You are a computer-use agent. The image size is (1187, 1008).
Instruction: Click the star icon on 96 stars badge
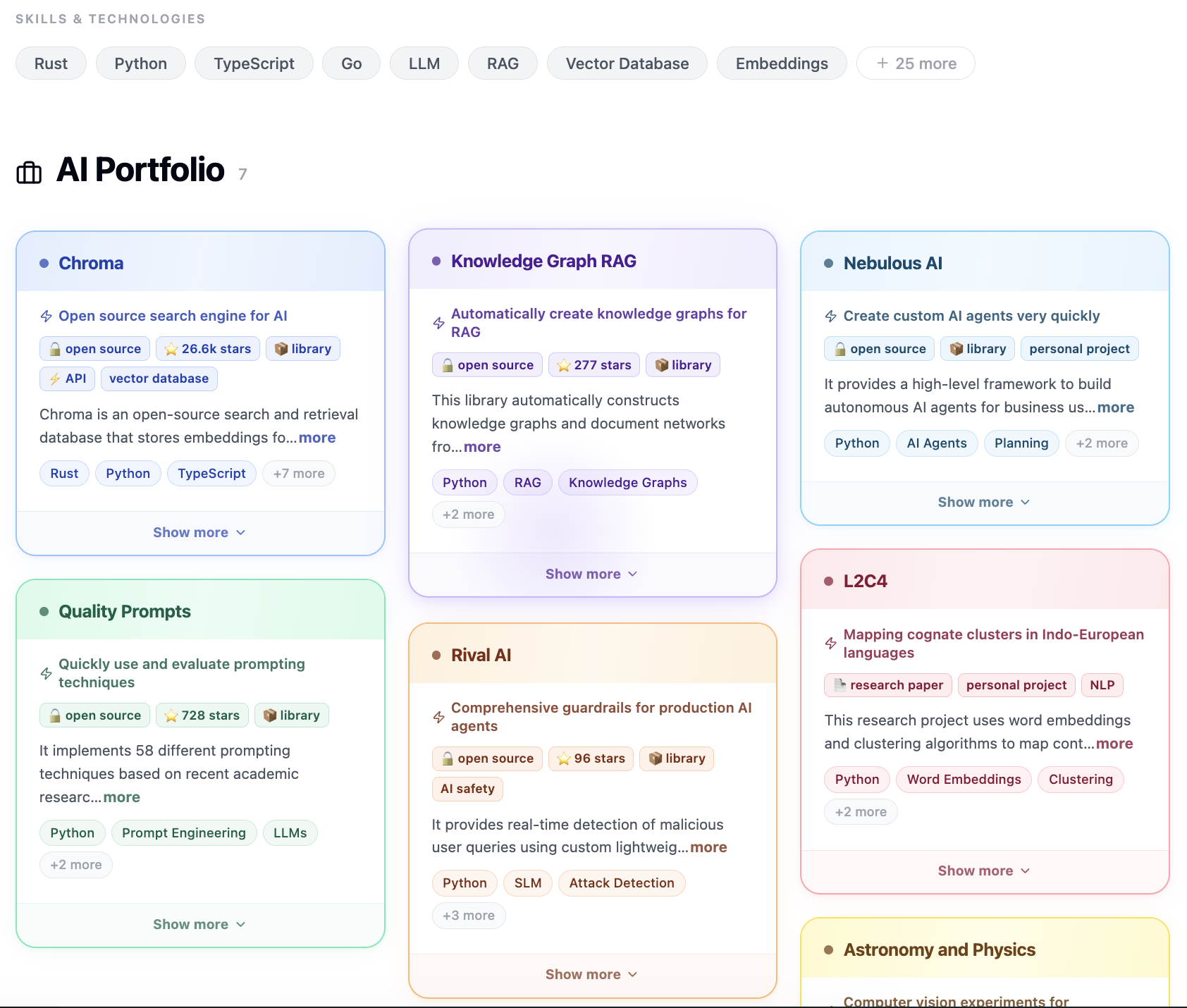click(563, 758)
